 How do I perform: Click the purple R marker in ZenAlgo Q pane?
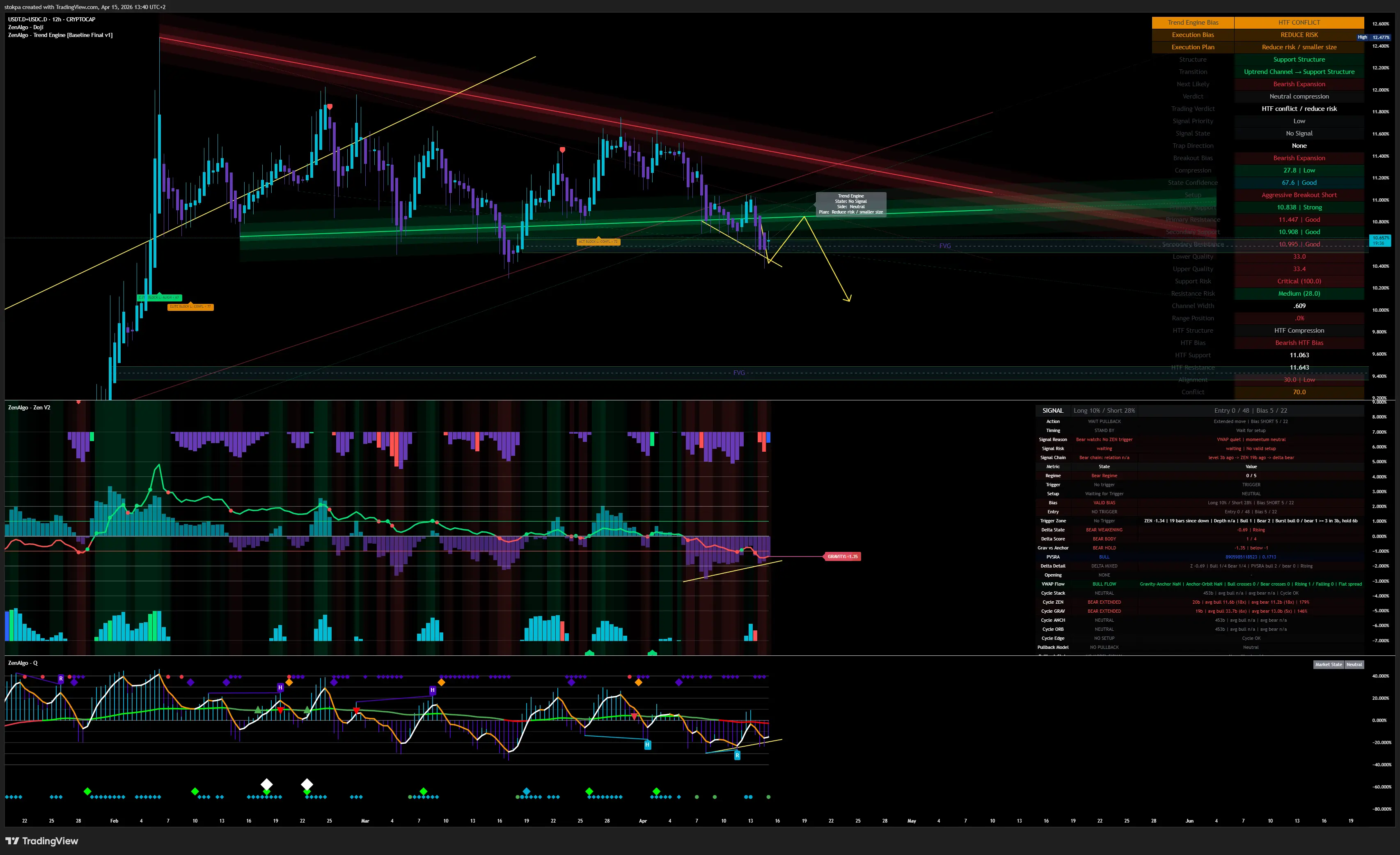61,679
